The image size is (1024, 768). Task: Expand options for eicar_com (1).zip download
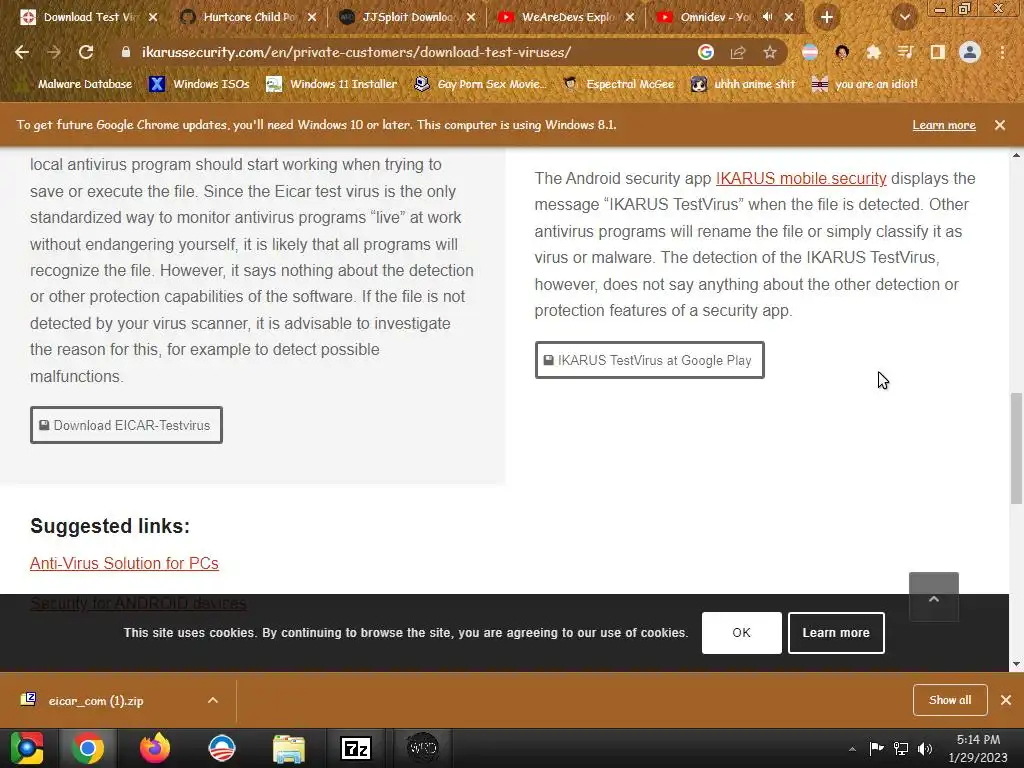(213, 700)
